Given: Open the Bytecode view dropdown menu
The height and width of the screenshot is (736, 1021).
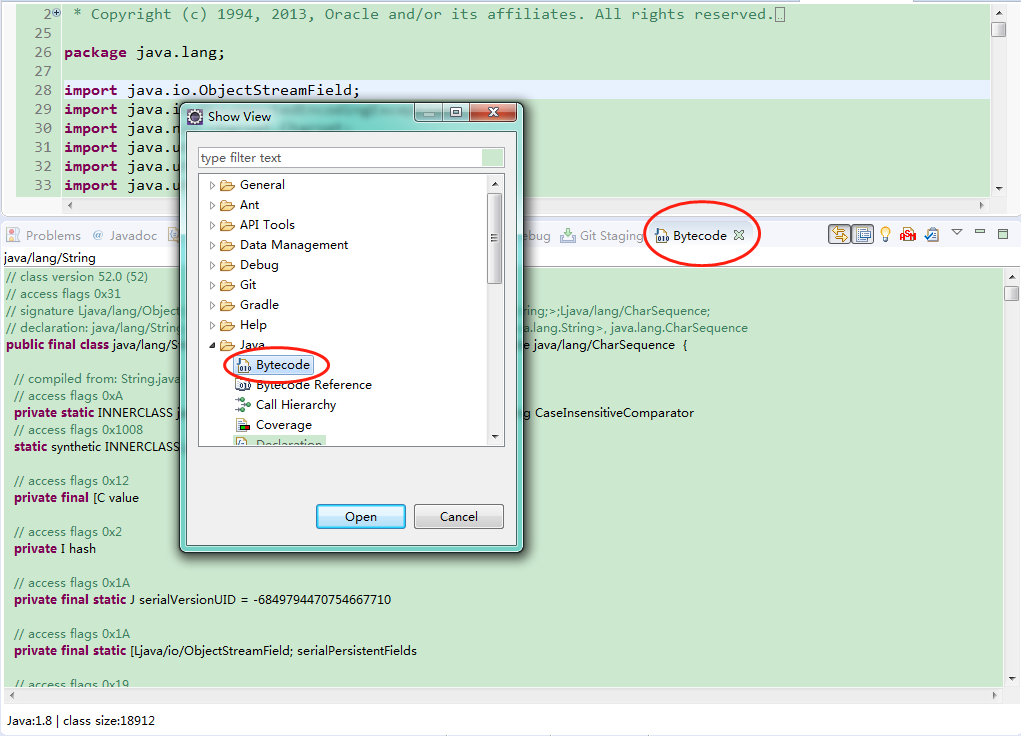Looking at the screenshot, I should 957,233.
